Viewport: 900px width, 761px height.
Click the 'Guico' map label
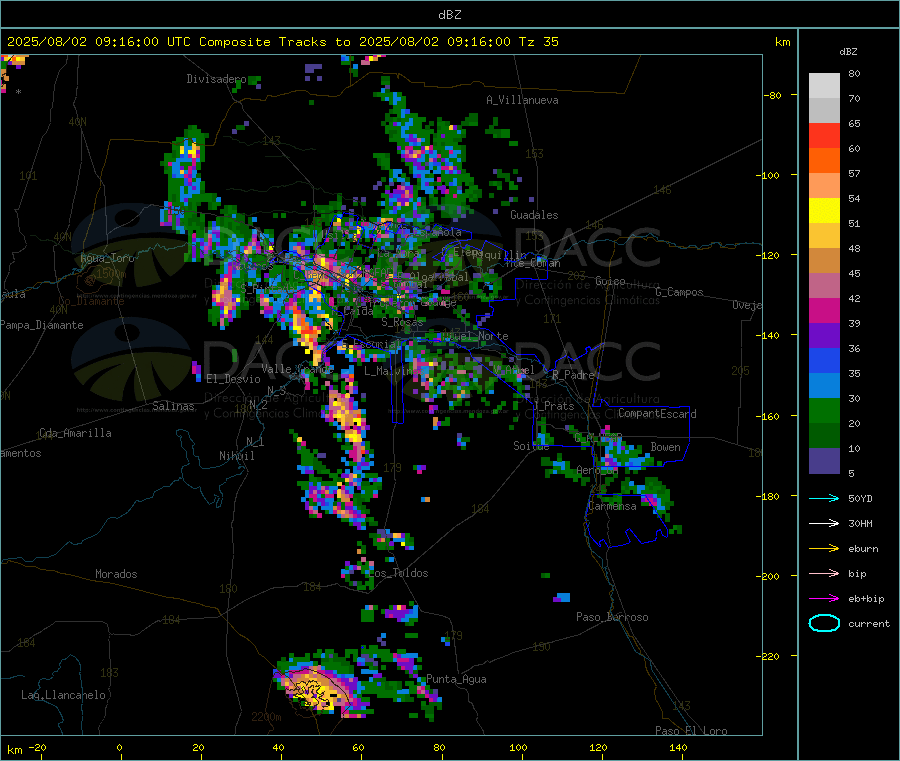(610, 281)
